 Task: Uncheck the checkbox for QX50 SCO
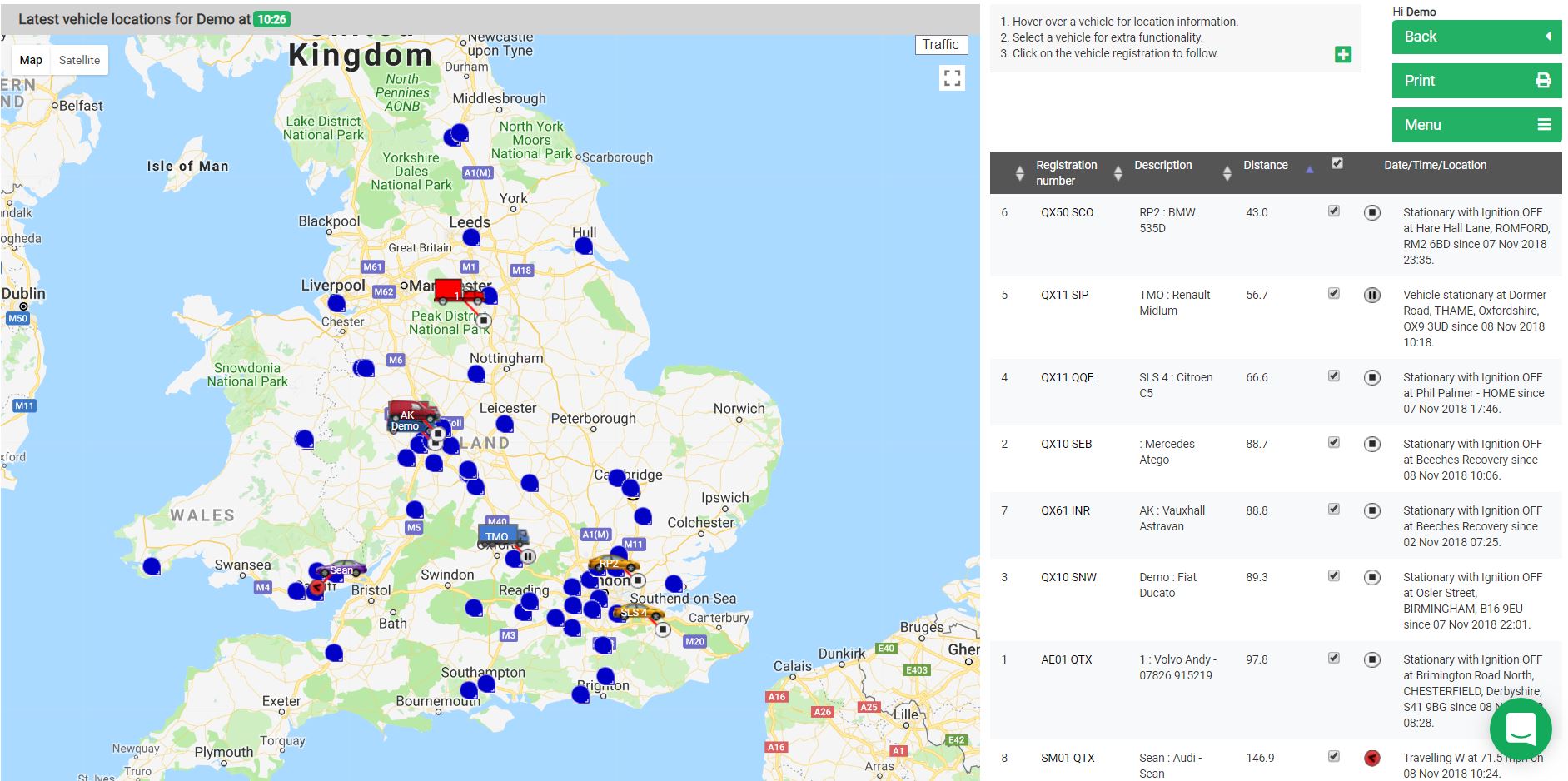pos(1333,211)
